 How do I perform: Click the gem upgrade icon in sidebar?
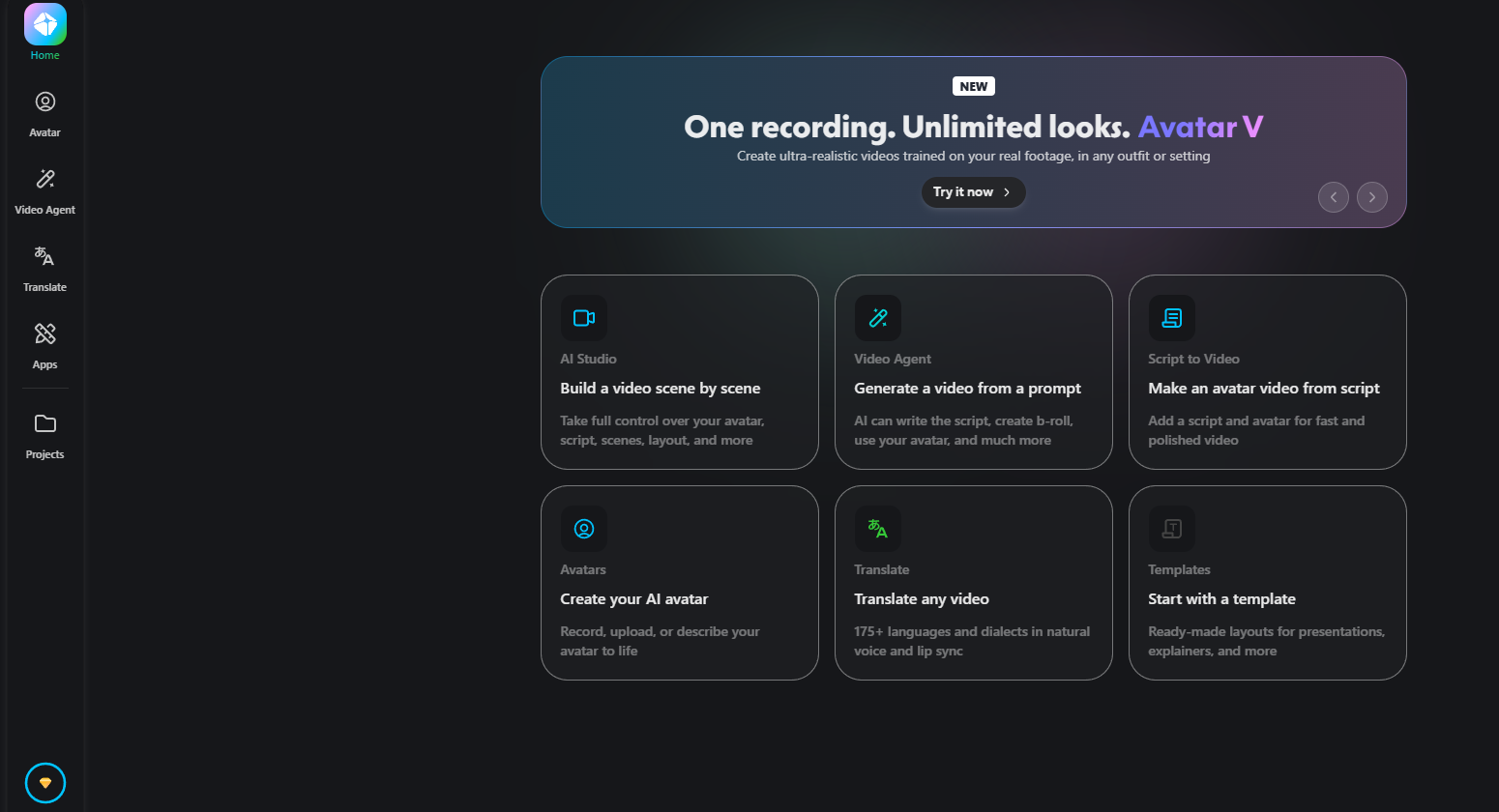45,783
